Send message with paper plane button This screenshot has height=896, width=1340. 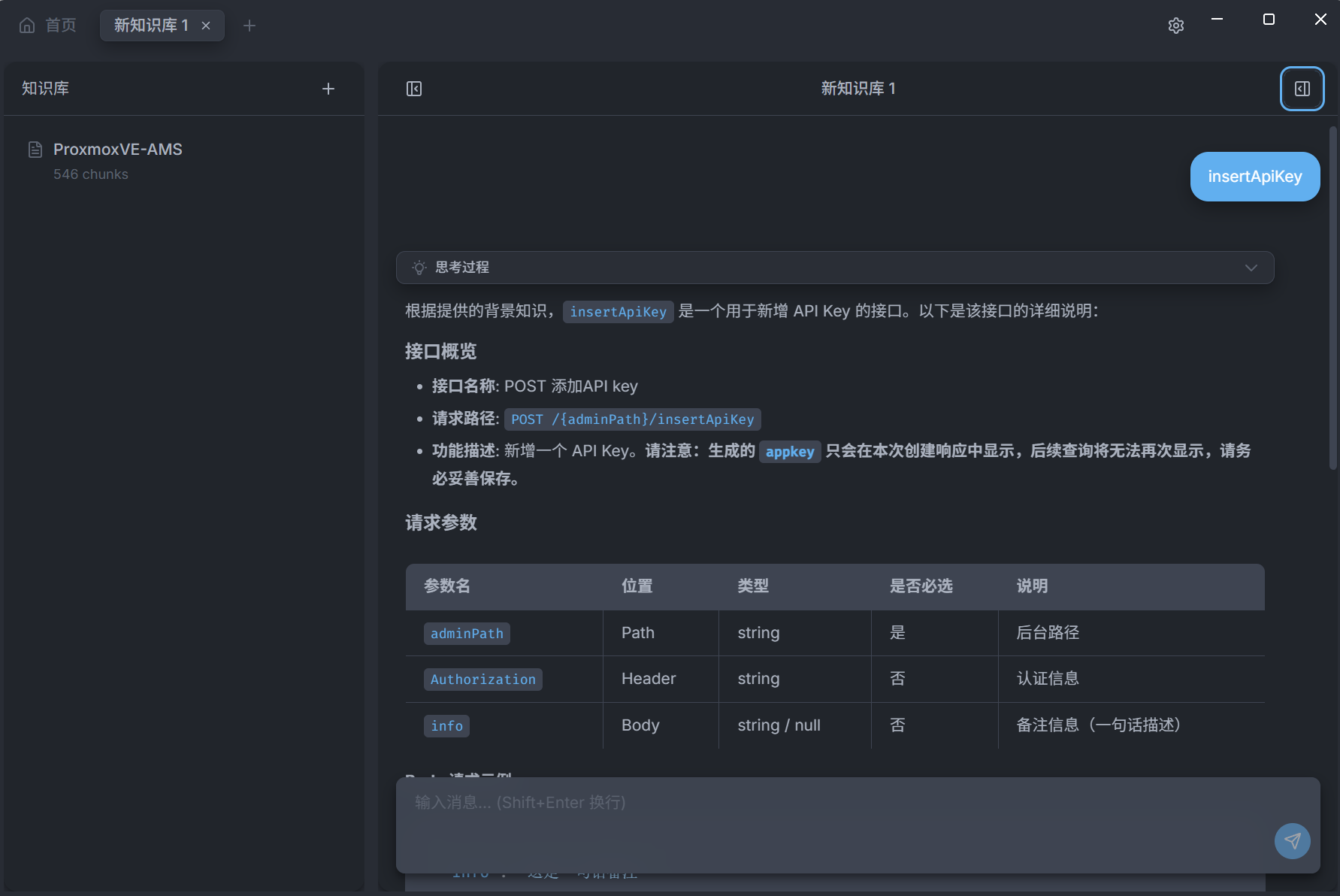click(x=1292, y=841)
